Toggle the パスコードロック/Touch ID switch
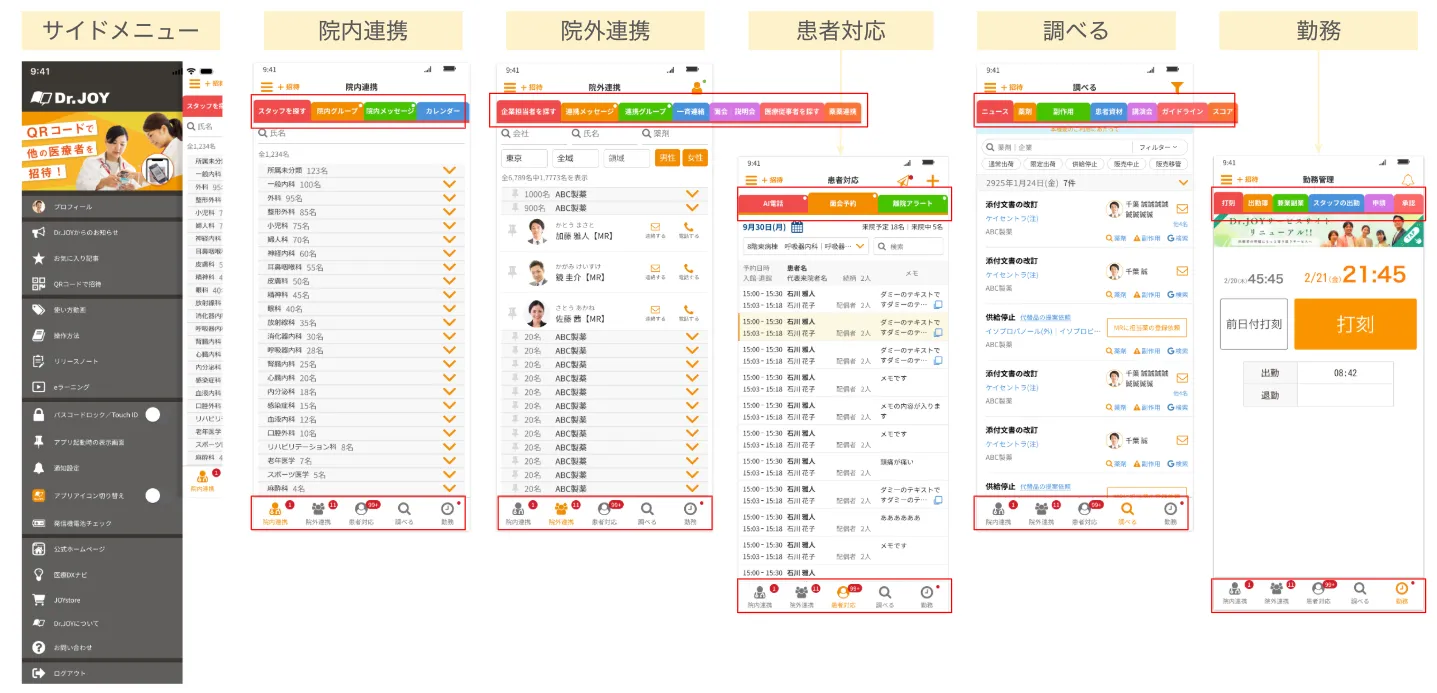 153,414
